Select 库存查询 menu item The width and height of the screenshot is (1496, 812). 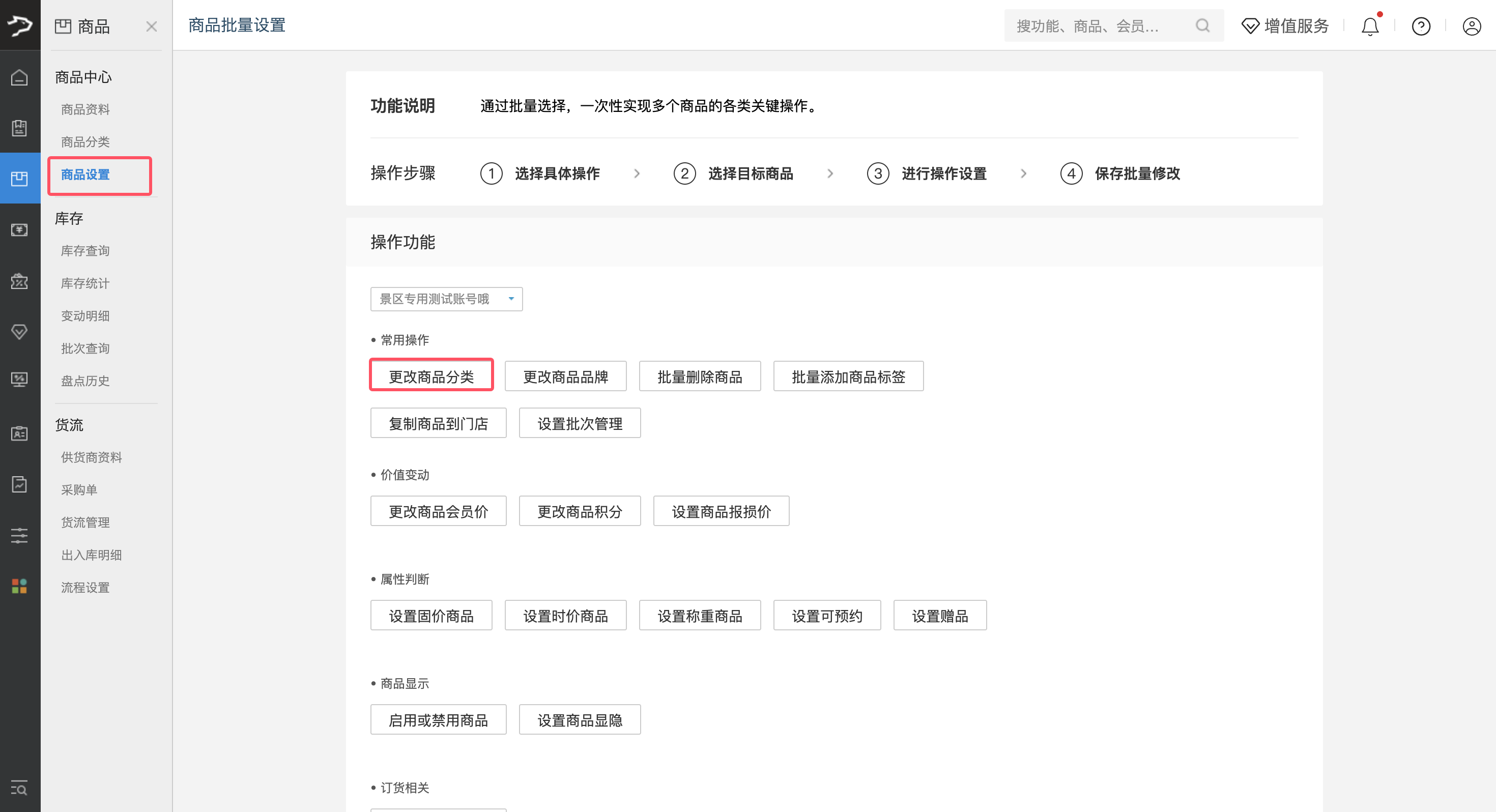pos(85,250)
